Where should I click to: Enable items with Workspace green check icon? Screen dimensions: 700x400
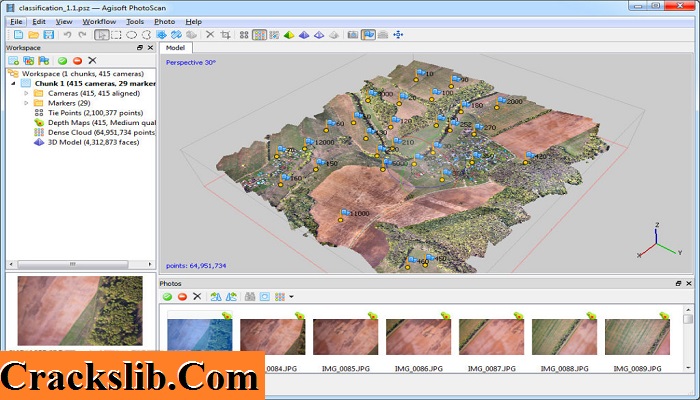62,60
